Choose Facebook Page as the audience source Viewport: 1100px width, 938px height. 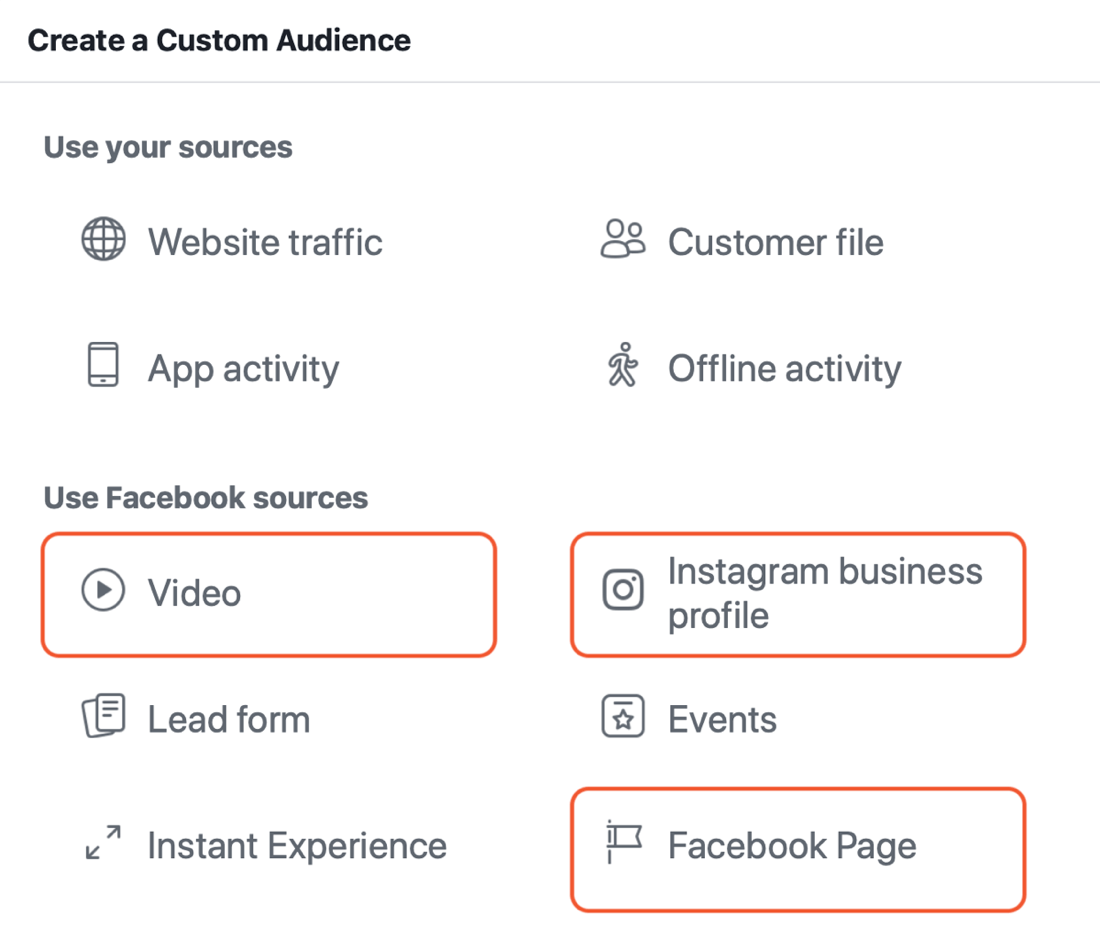(798, 846)
